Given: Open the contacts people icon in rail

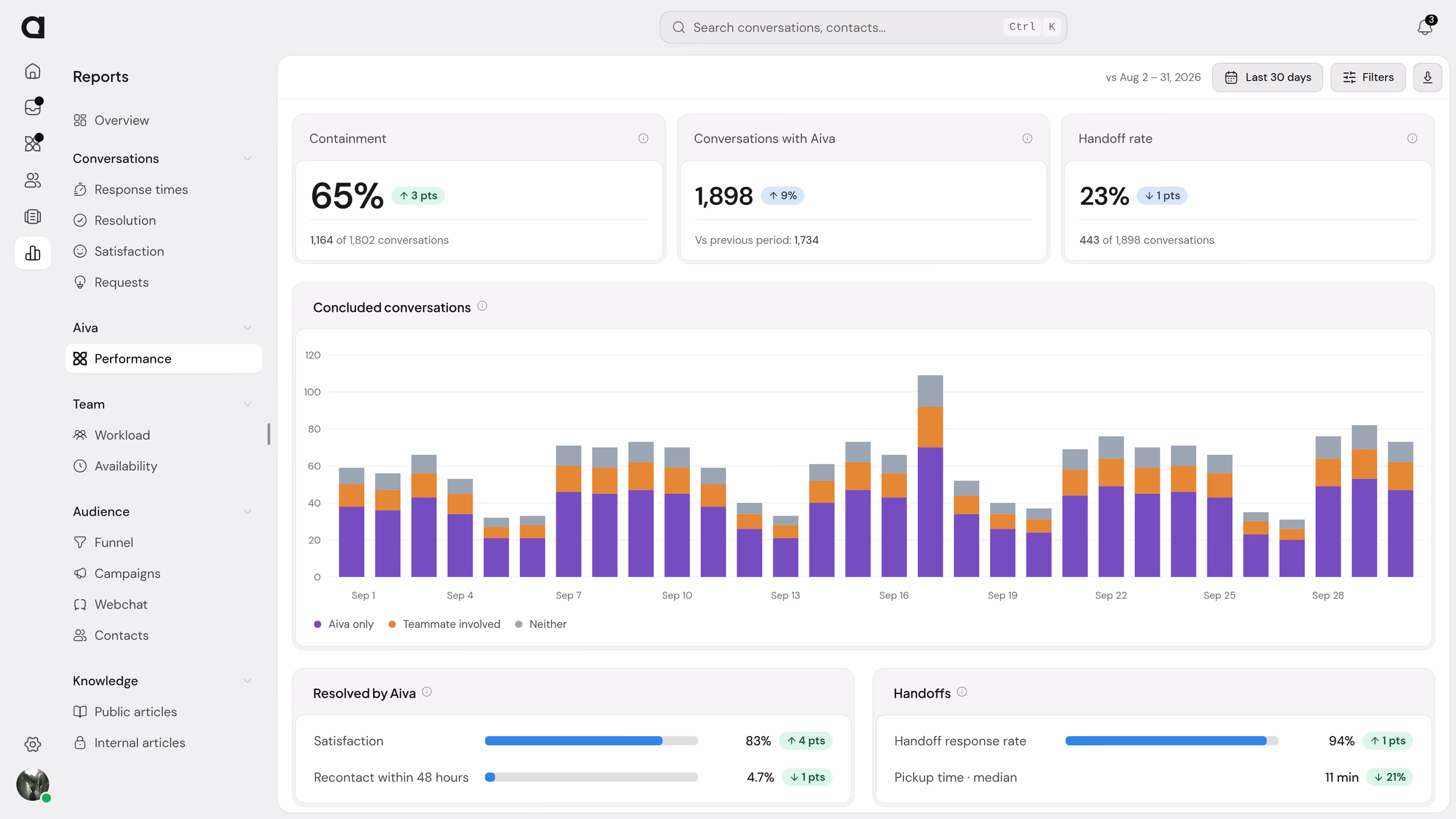Looking at the screenshot, I should click(x=33, y=180).
